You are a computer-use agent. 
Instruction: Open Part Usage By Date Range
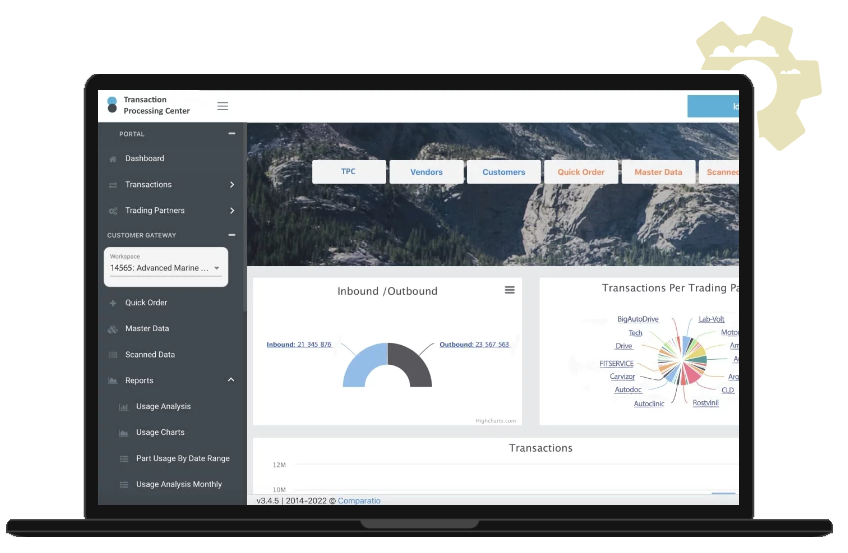tap(182, 458)
